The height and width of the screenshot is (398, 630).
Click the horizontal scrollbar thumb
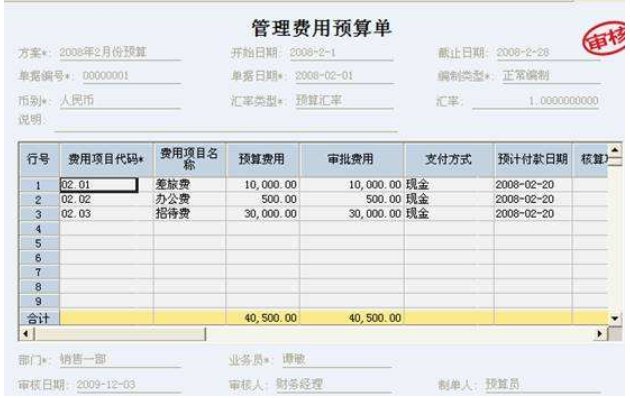point(120,334)
